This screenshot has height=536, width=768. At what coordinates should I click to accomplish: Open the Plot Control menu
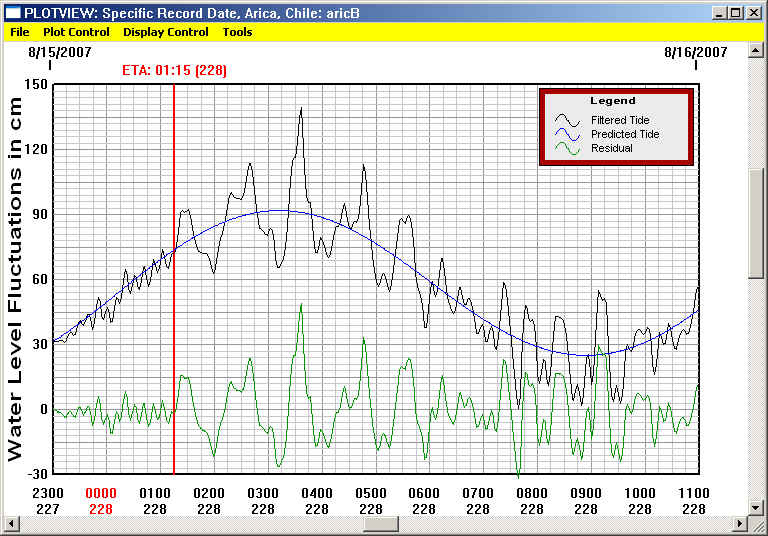pos(76,32)
